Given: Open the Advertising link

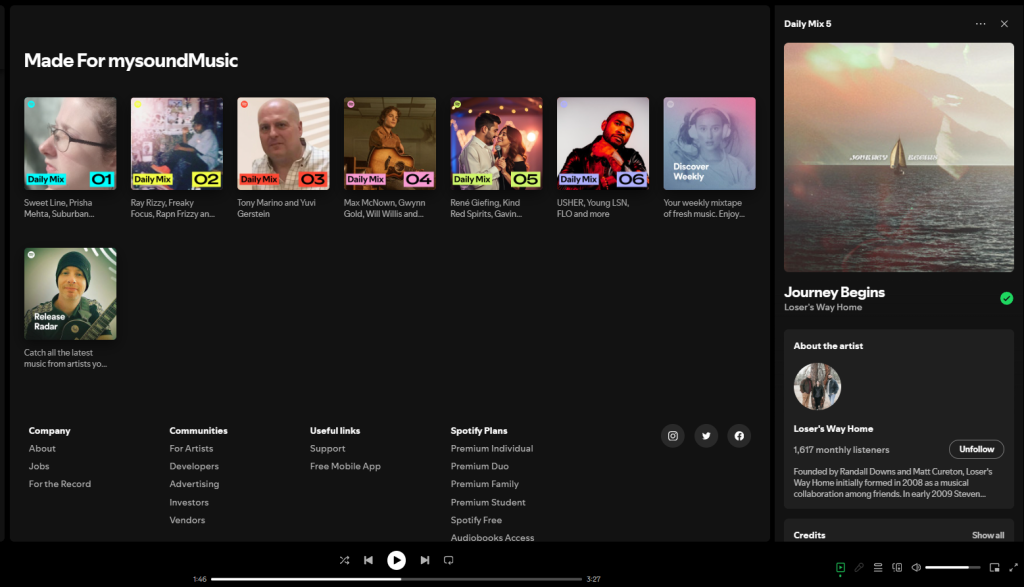Looking at the screenshot, I should (194, 484).
